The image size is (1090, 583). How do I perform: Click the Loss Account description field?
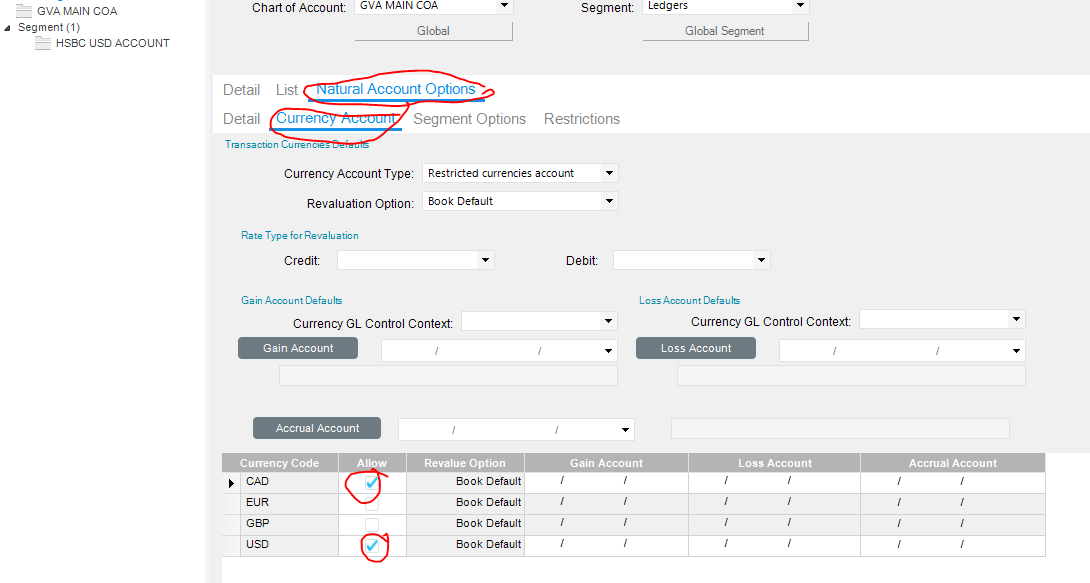tap(851, 375)
